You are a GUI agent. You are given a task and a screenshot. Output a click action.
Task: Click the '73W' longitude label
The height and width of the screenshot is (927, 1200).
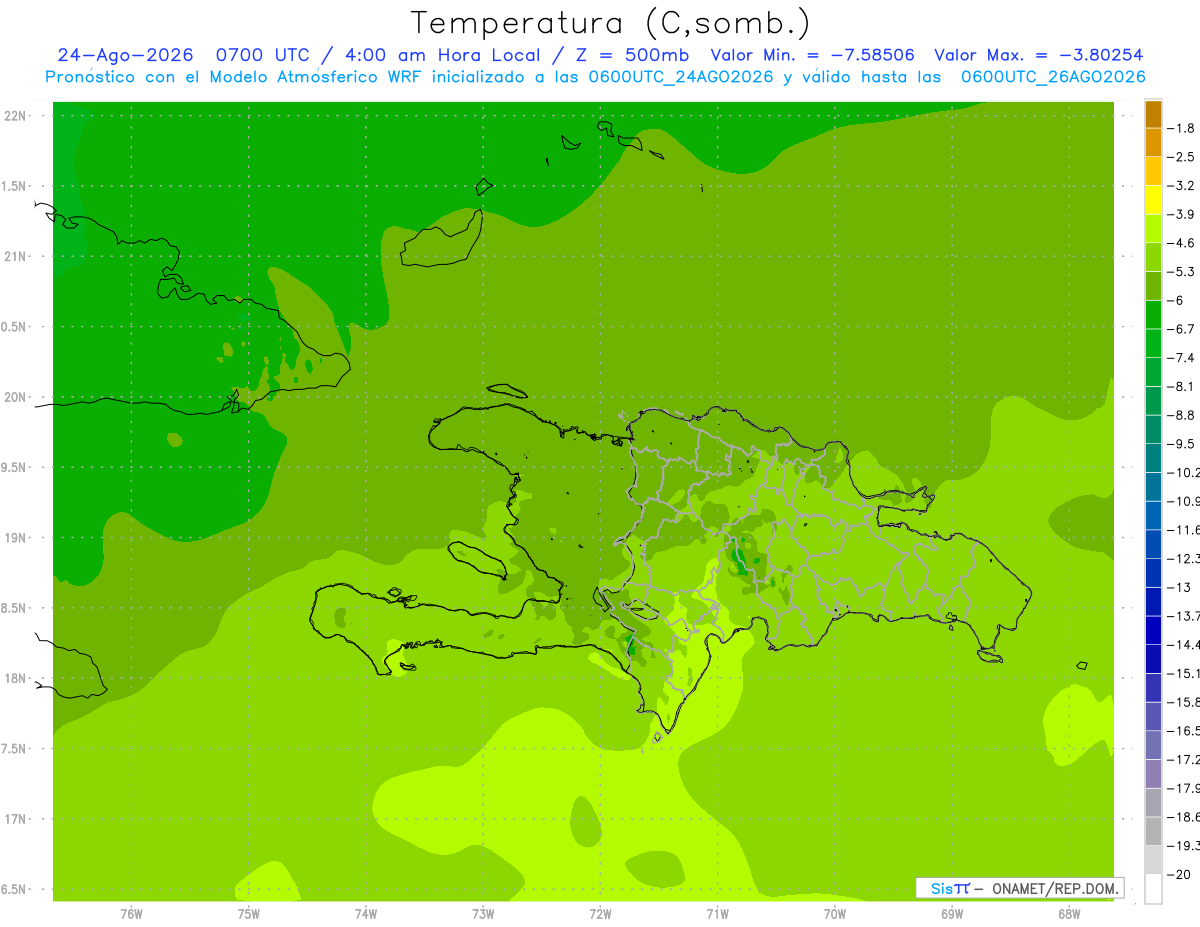click(x=483, y=914)
